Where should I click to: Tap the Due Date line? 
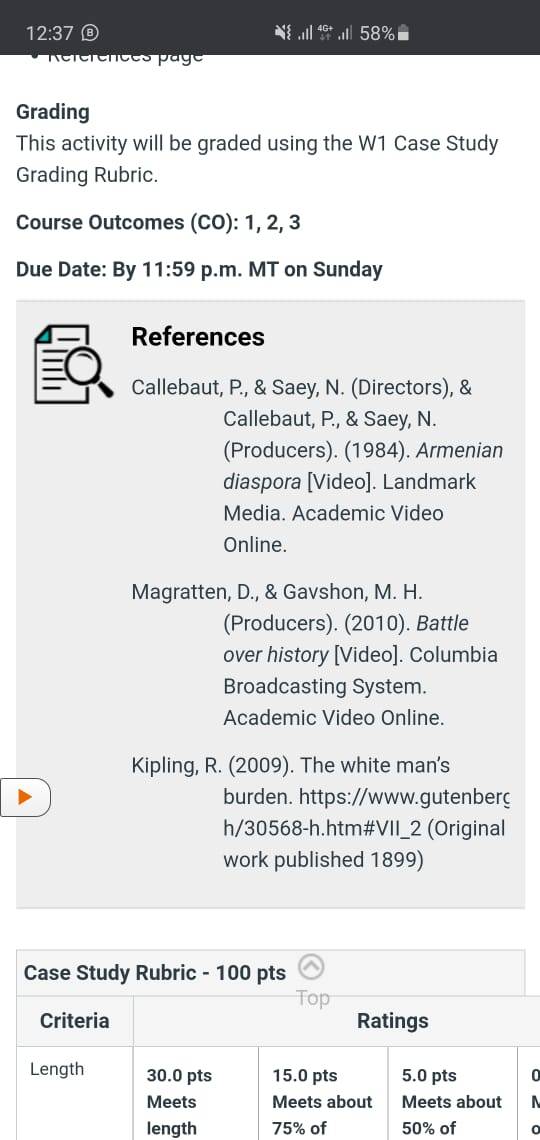pos(199,270)
